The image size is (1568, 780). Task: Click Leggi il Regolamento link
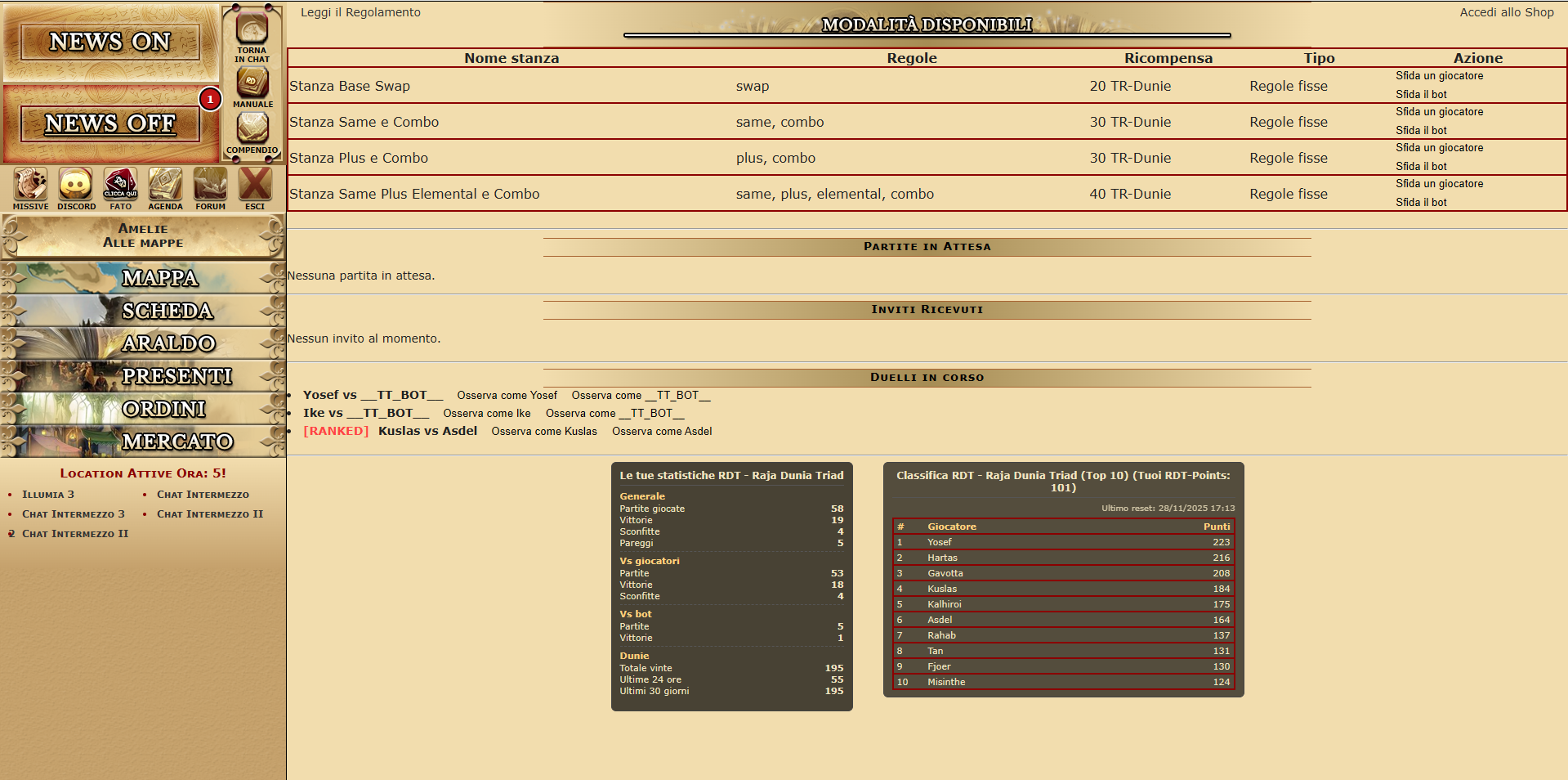point(360,12)
